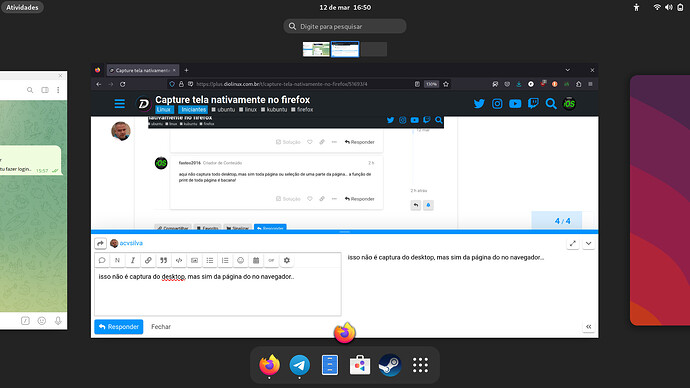
Task: Submit reply with blue Responder button
Action: point(119,327)
